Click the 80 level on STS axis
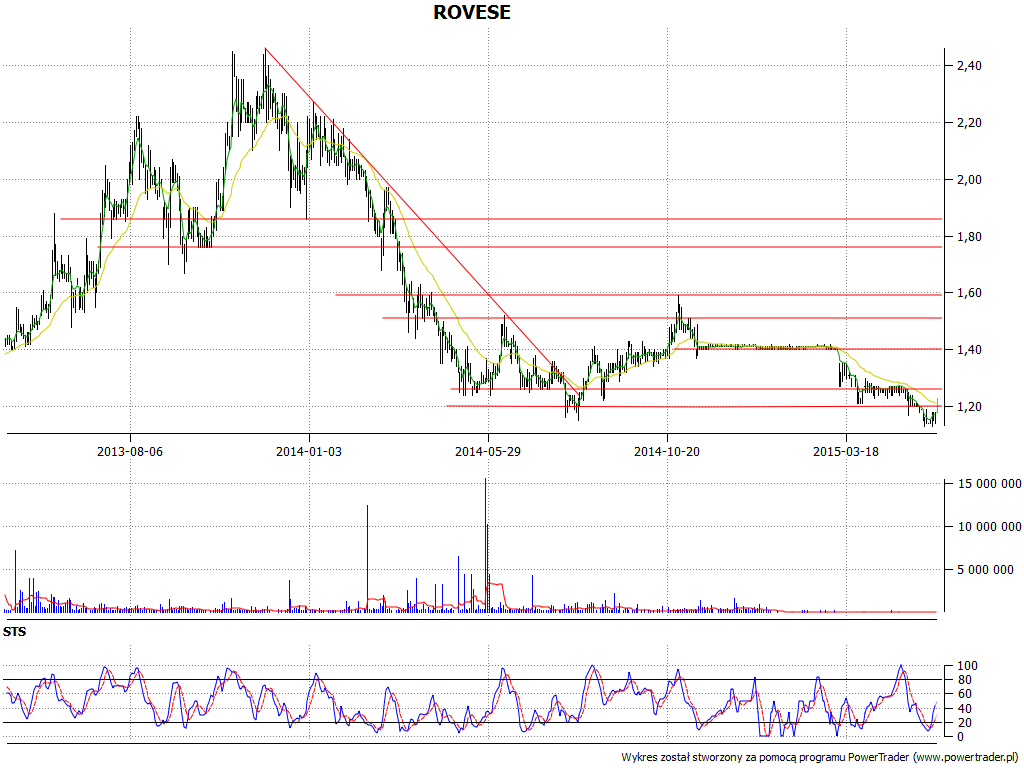Viewport: 1024px width, 768px height. [967, 680]
